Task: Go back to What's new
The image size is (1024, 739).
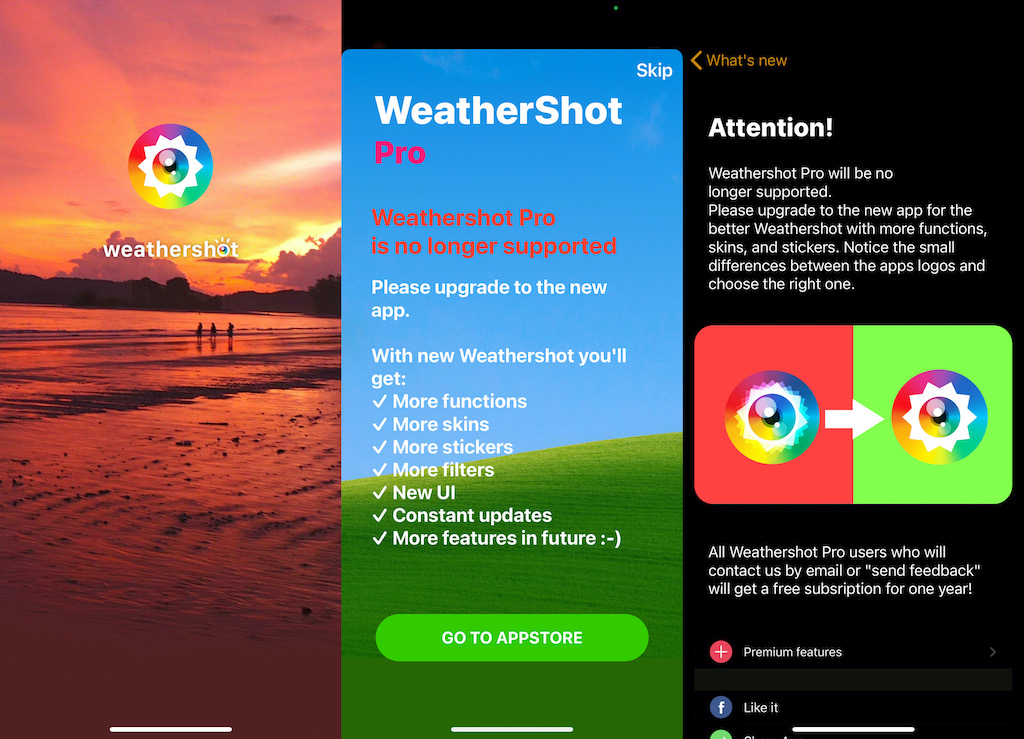Action: coord(739,61)
